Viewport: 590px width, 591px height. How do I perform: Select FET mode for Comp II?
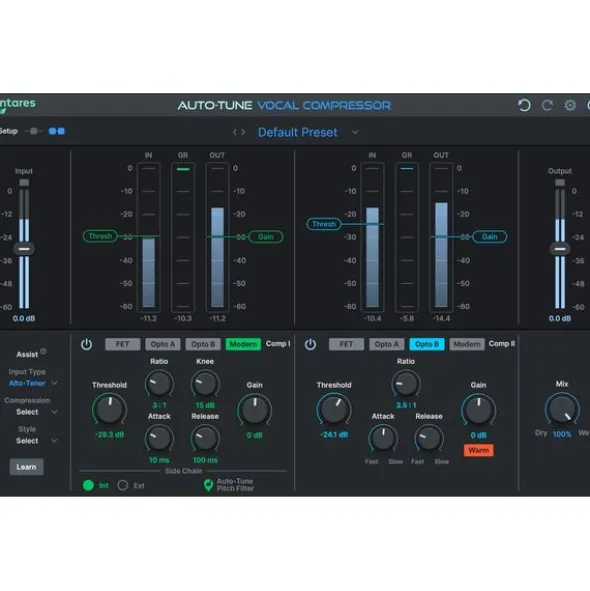coord(346,344)
